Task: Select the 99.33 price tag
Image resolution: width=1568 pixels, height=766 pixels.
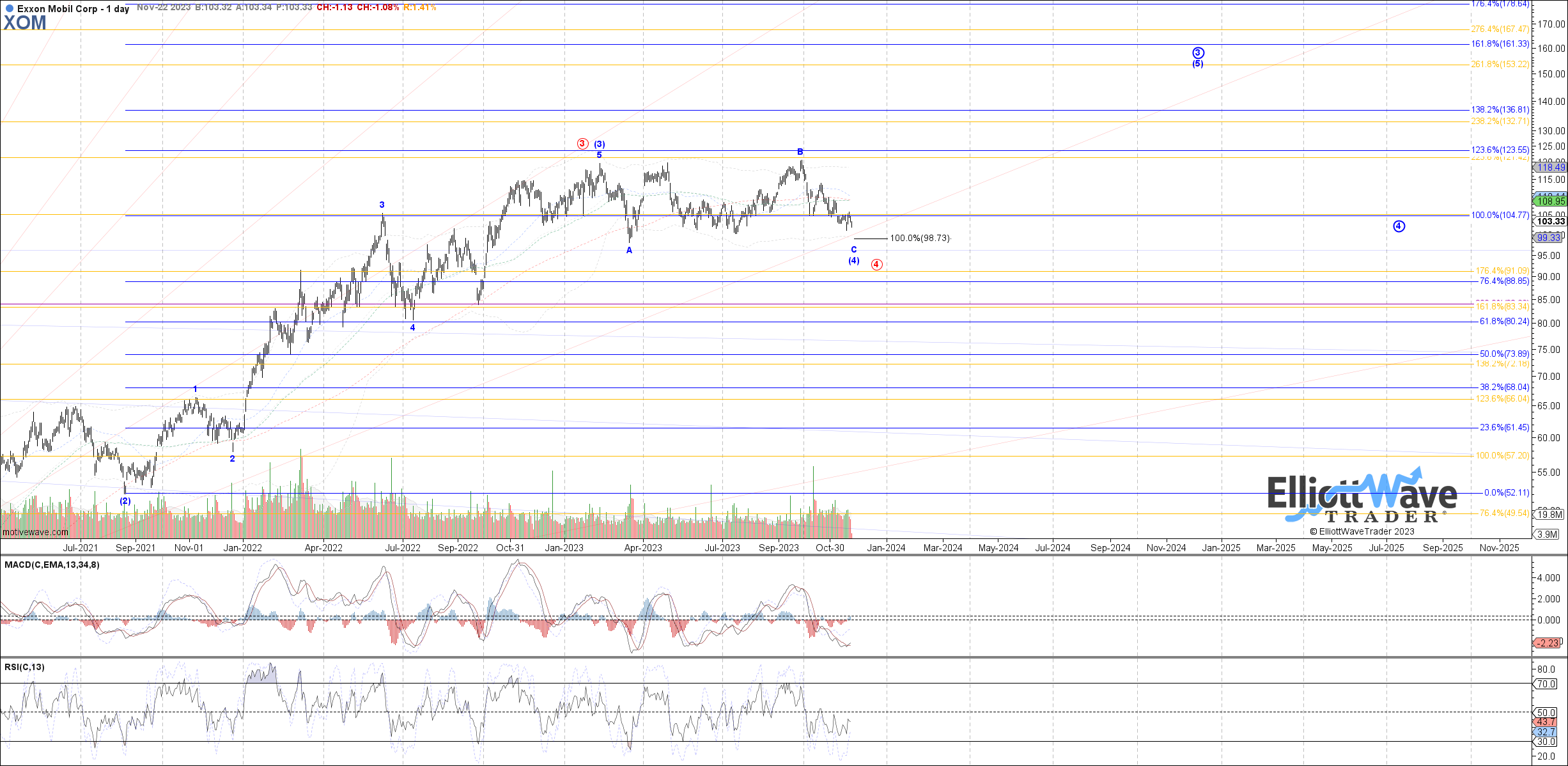Action: pyautogui.click(x=1548, y=237)
